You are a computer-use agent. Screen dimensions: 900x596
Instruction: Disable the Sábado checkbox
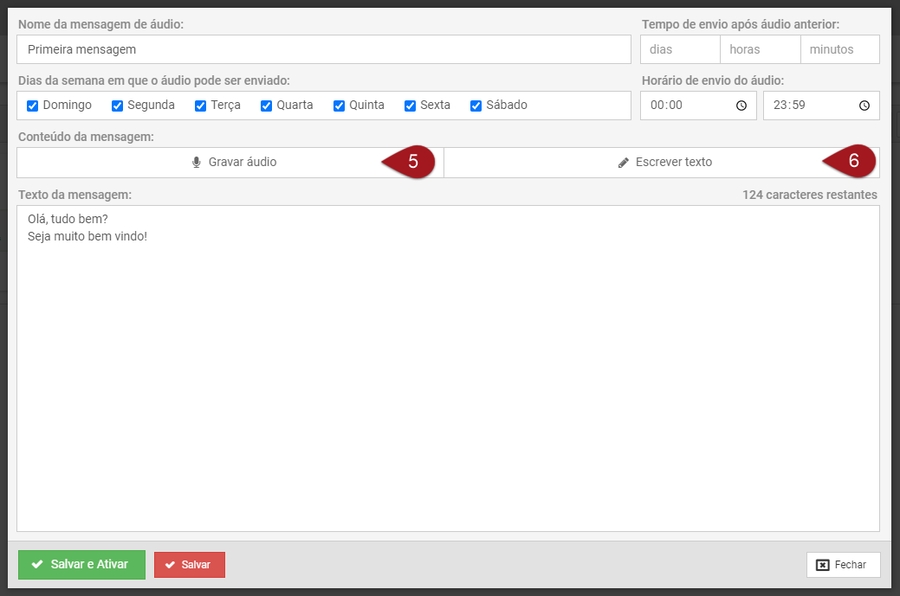[x=476, y=106]
